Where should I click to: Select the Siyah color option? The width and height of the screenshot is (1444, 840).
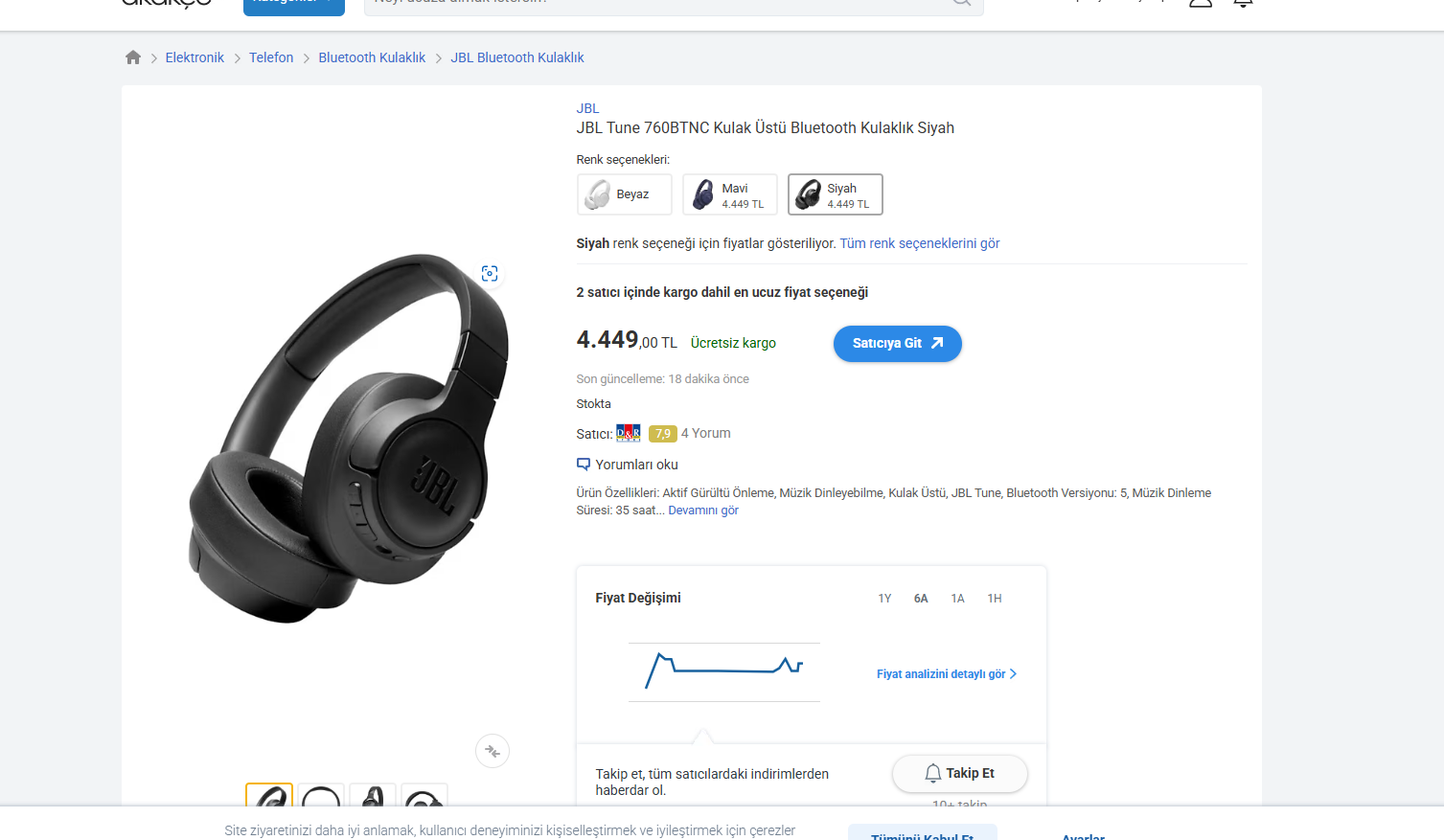tap(836, 194)
